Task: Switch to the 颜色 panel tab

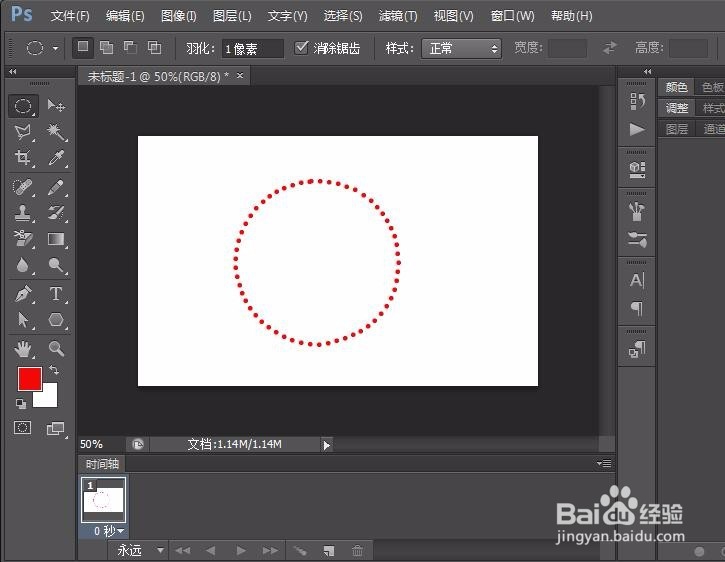Action: pyautogui.click(x=676, y=87)
